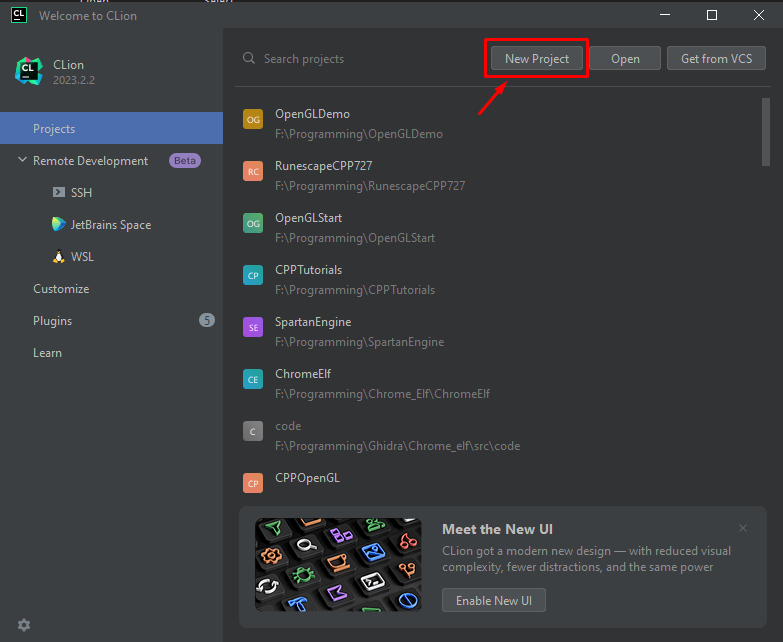Screen dimensions: 783x642
Task: Click the JetBrains Space logo icon
Action: point(58,224)
